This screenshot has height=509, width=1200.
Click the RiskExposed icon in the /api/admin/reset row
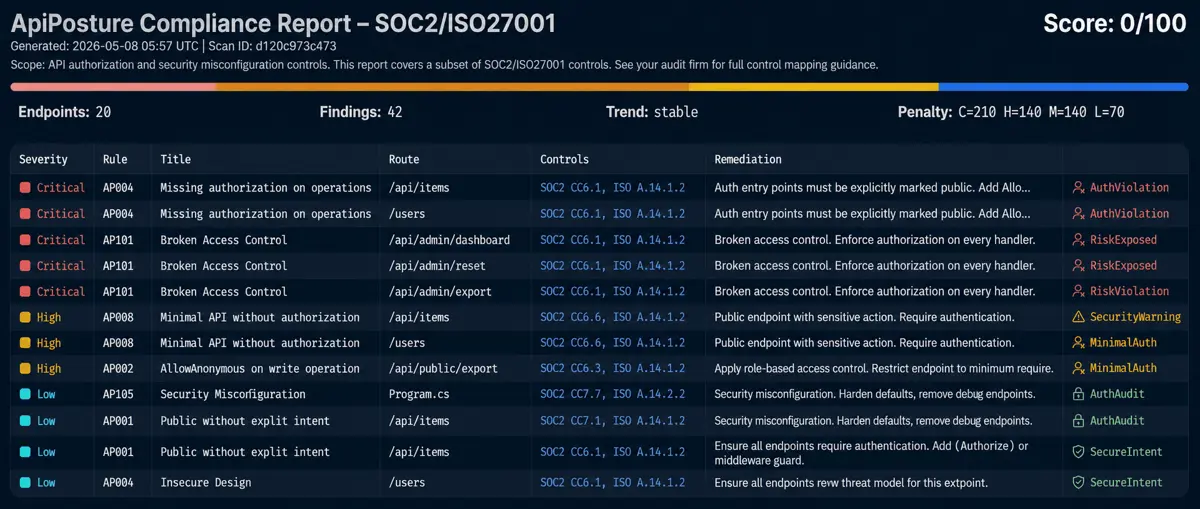tap(1078, 265)
